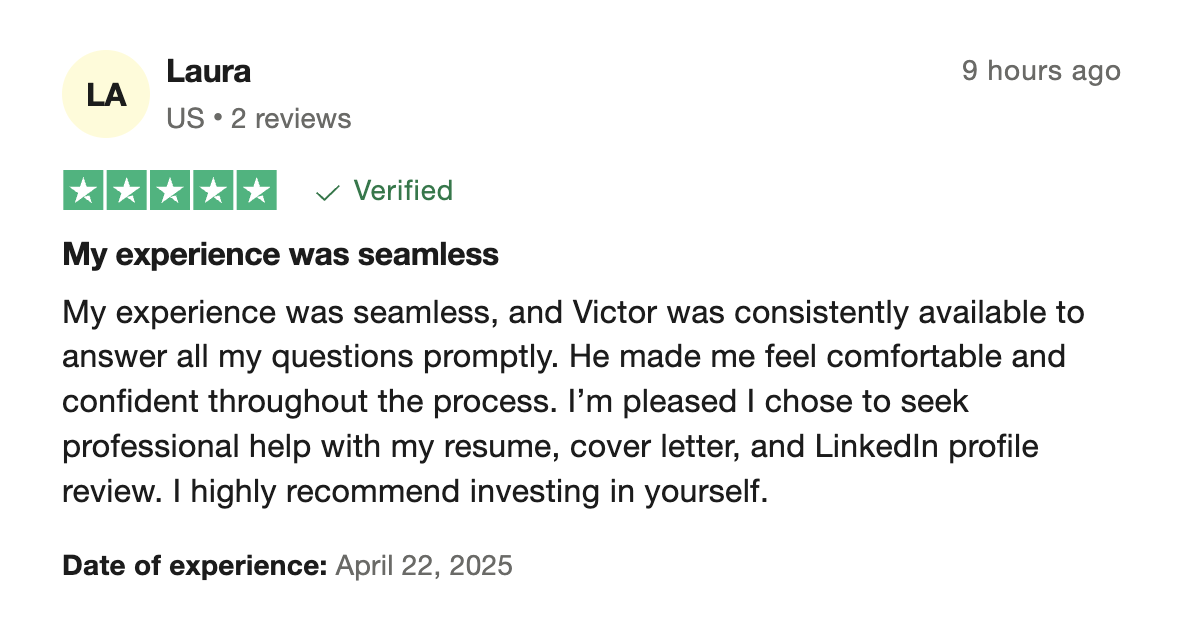Open Laura's reviewer profile name
This screenshot has width=1180, height=618.
tap(208, 72)
